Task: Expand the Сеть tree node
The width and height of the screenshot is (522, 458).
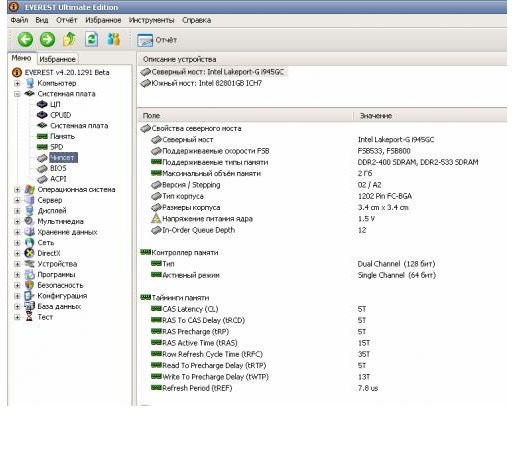Action: coord(17,243)
